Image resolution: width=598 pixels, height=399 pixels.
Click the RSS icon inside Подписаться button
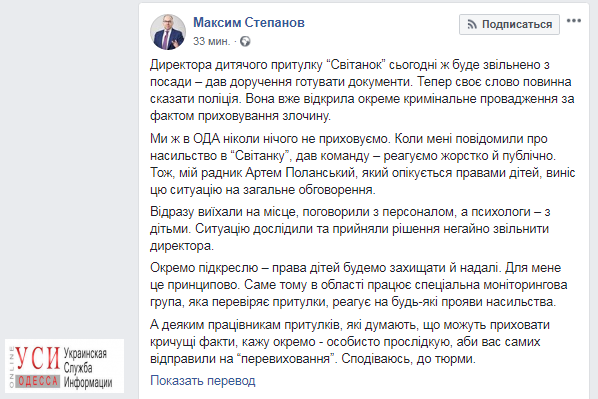[472, 25]
